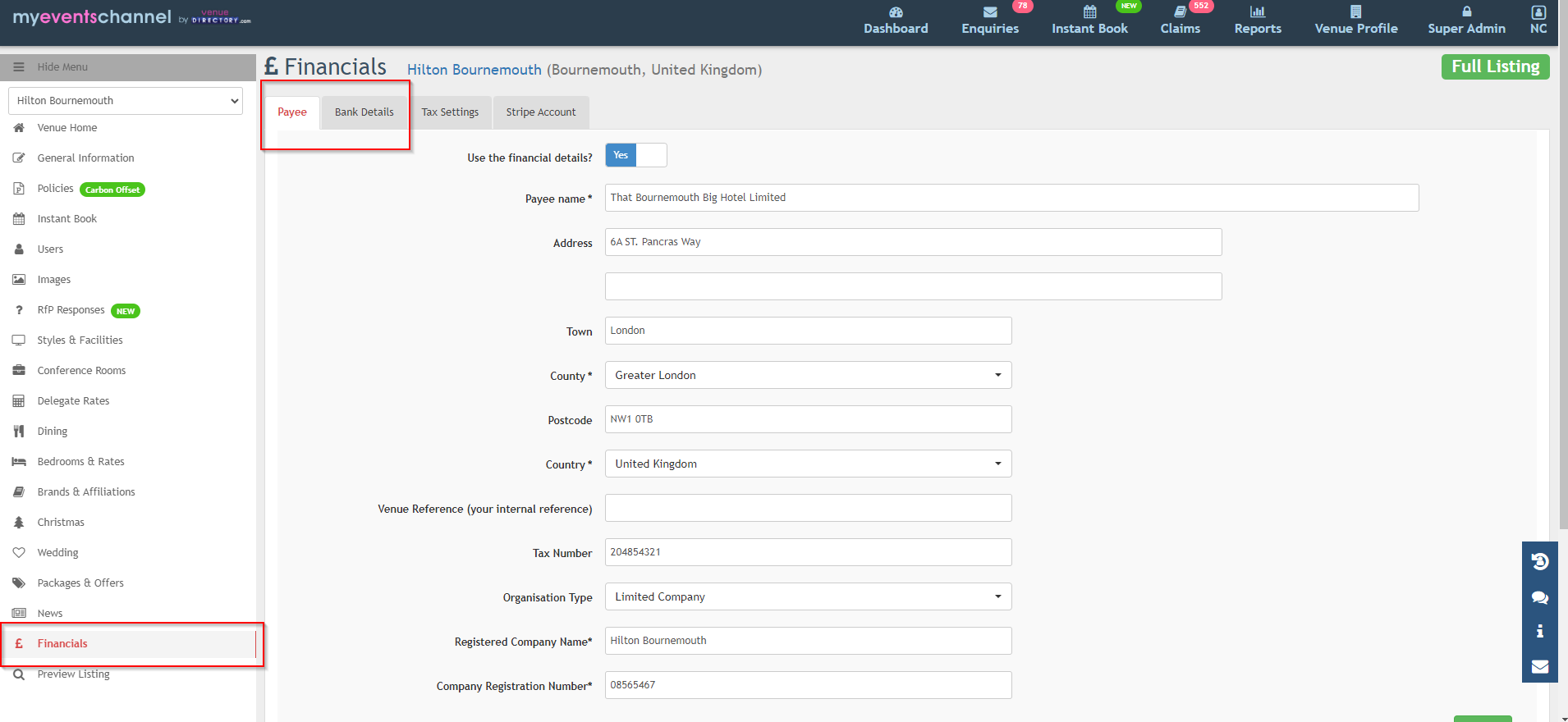This screenshot has width=1568, height=722.
Task: Click the Users person icon
Action: coord(19,249)
